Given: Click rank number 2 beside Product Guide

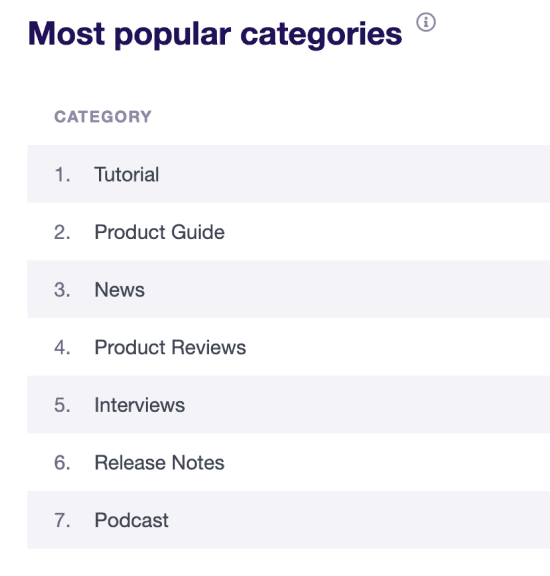Looking at the screenshot, I should [x=62, y=232].
